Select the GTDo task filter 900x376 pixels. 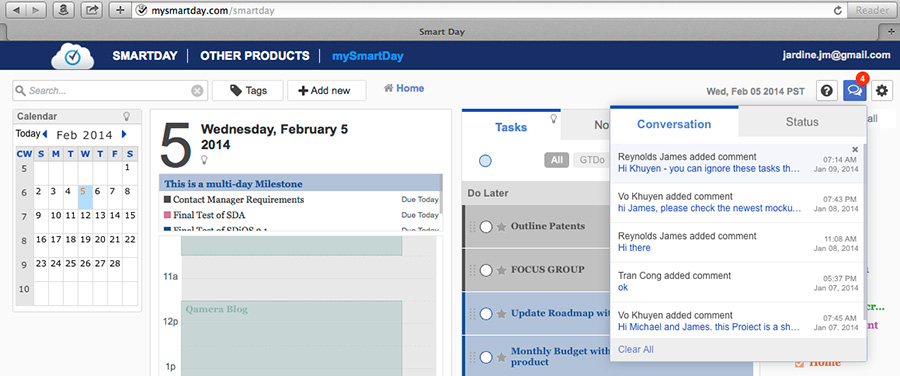[x=591, y=160]
